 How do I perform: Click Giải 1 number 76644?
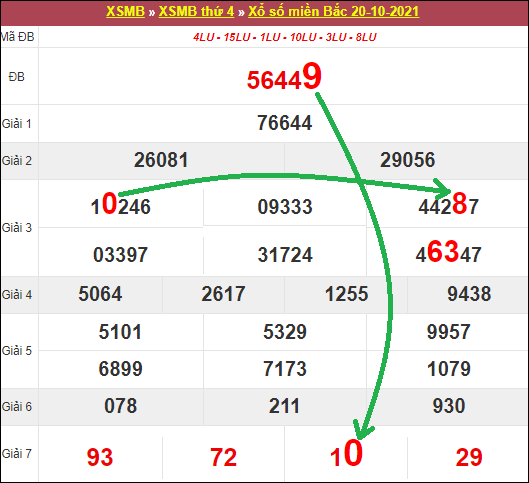pyautogui.click(x=284, y=123)
